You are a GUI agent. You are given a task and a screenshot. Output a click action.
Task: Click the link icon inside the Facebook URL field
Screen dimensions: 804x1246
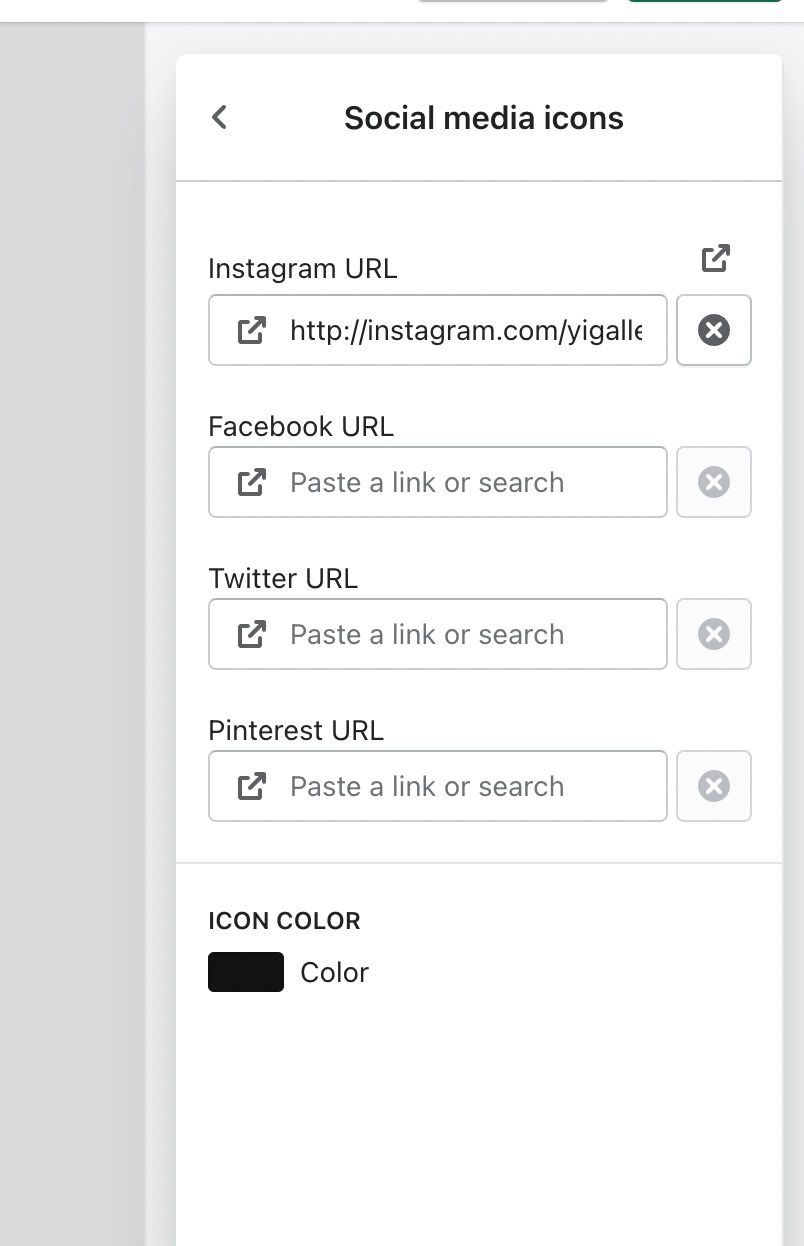coord(251,482)
